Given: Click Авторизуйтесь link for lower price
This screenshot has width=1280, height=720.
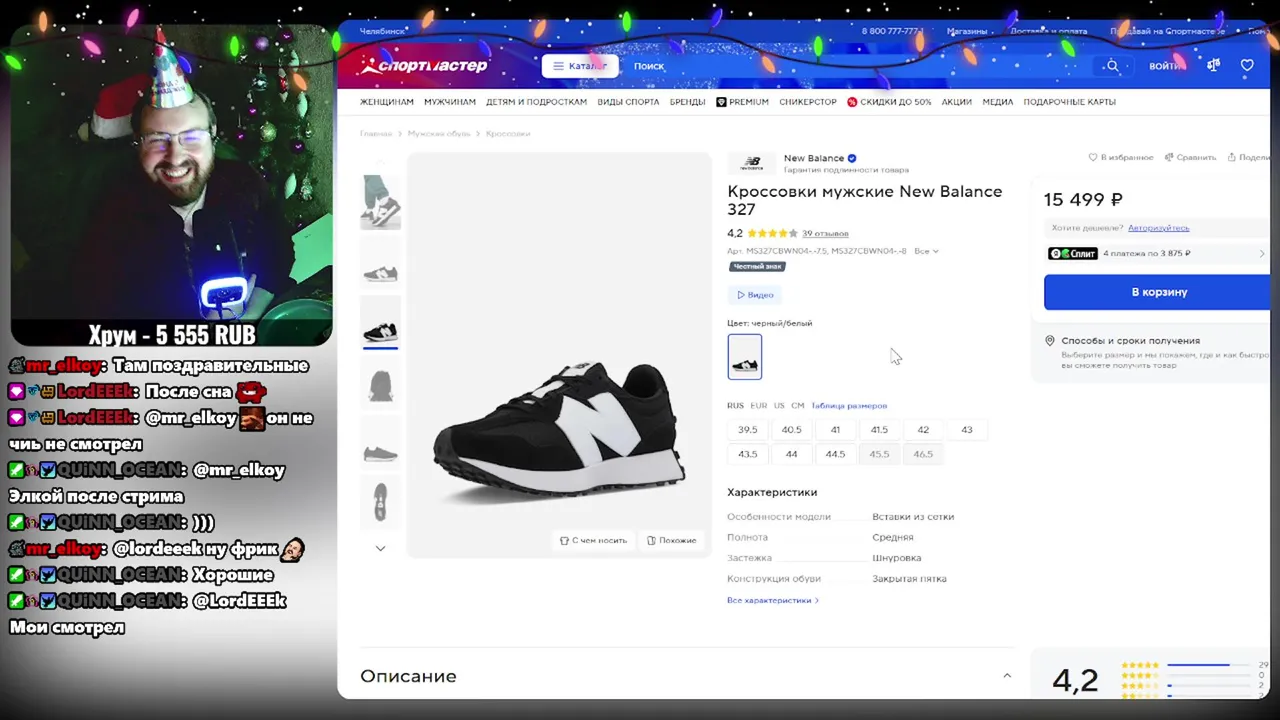Looking at the screenshot, I should click(x=1159, y=228).
